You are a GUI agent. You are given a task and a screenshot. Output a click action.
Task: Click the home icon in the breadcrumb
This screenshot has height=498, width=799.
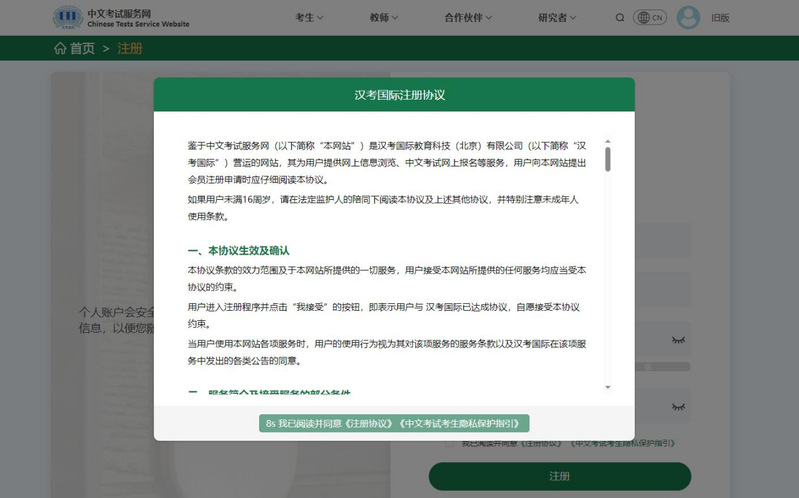pyautogui.click(x=60, y=48)
